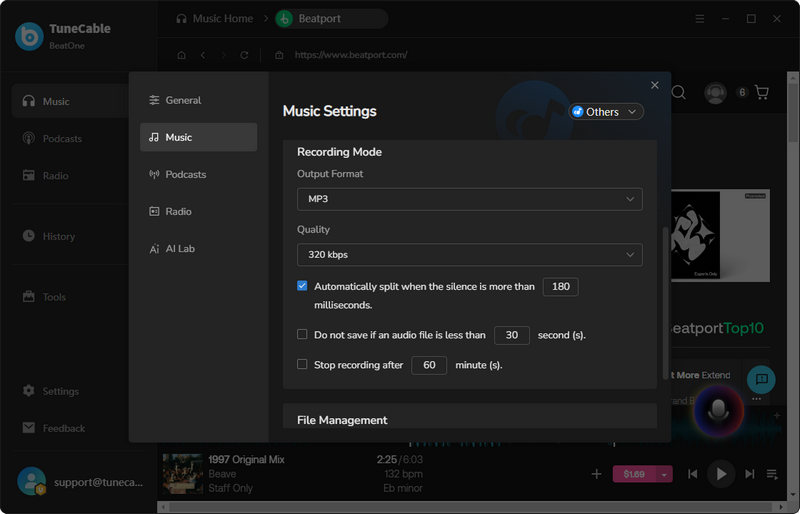
Task: Select the AI Lab settings tab
Action: 198,249
